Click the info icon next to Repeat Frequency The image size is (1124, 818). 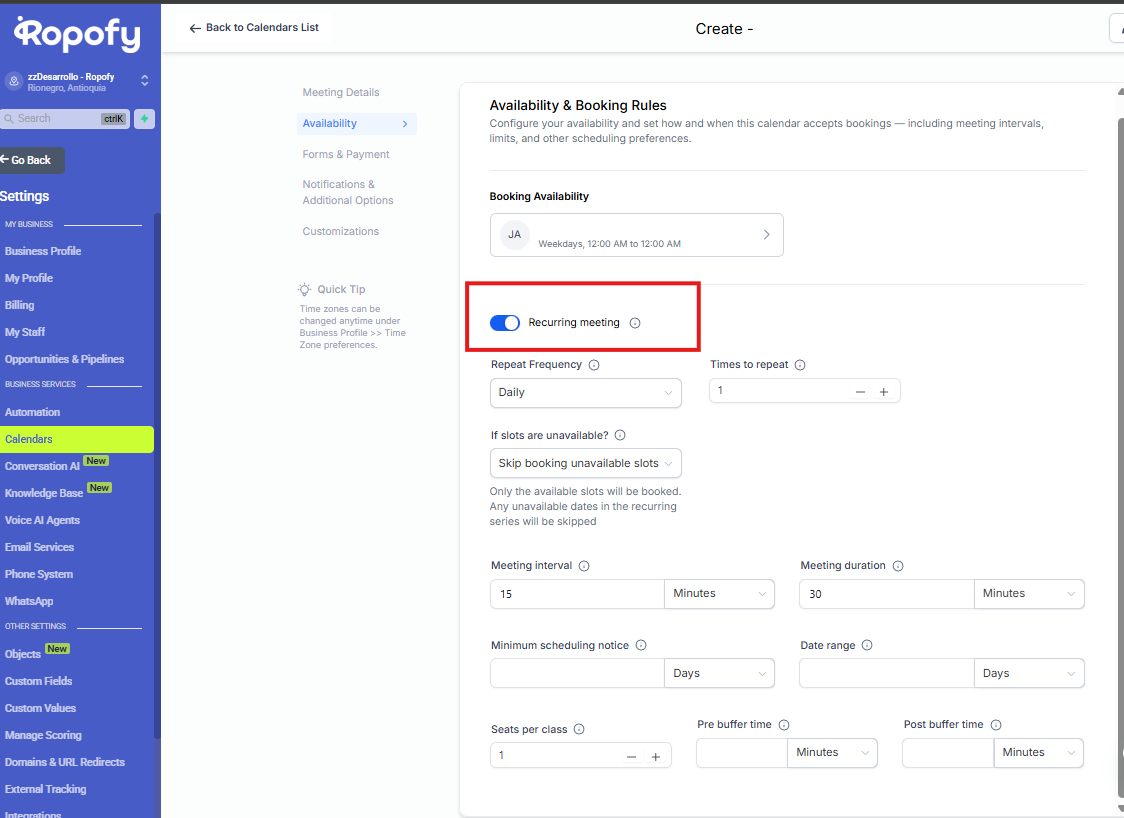click(x=594, y=365)
